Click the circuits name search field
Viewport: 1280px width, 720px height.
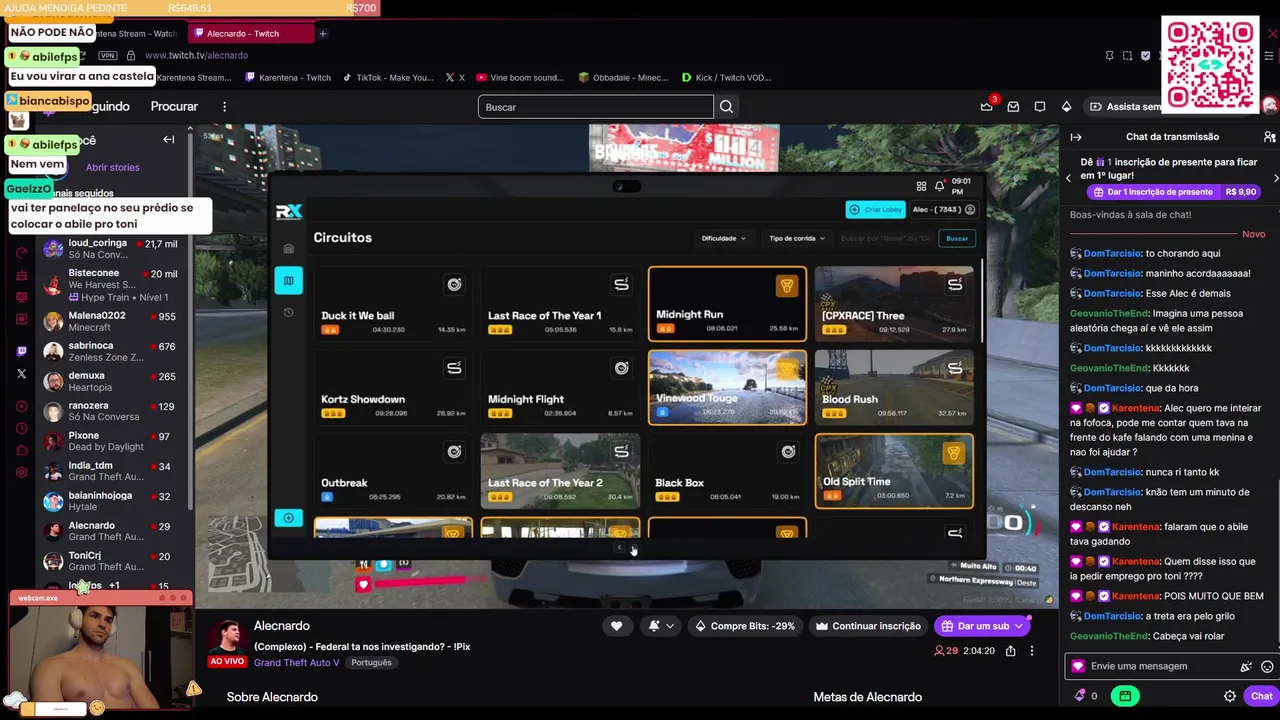click(x=885, y=238)
